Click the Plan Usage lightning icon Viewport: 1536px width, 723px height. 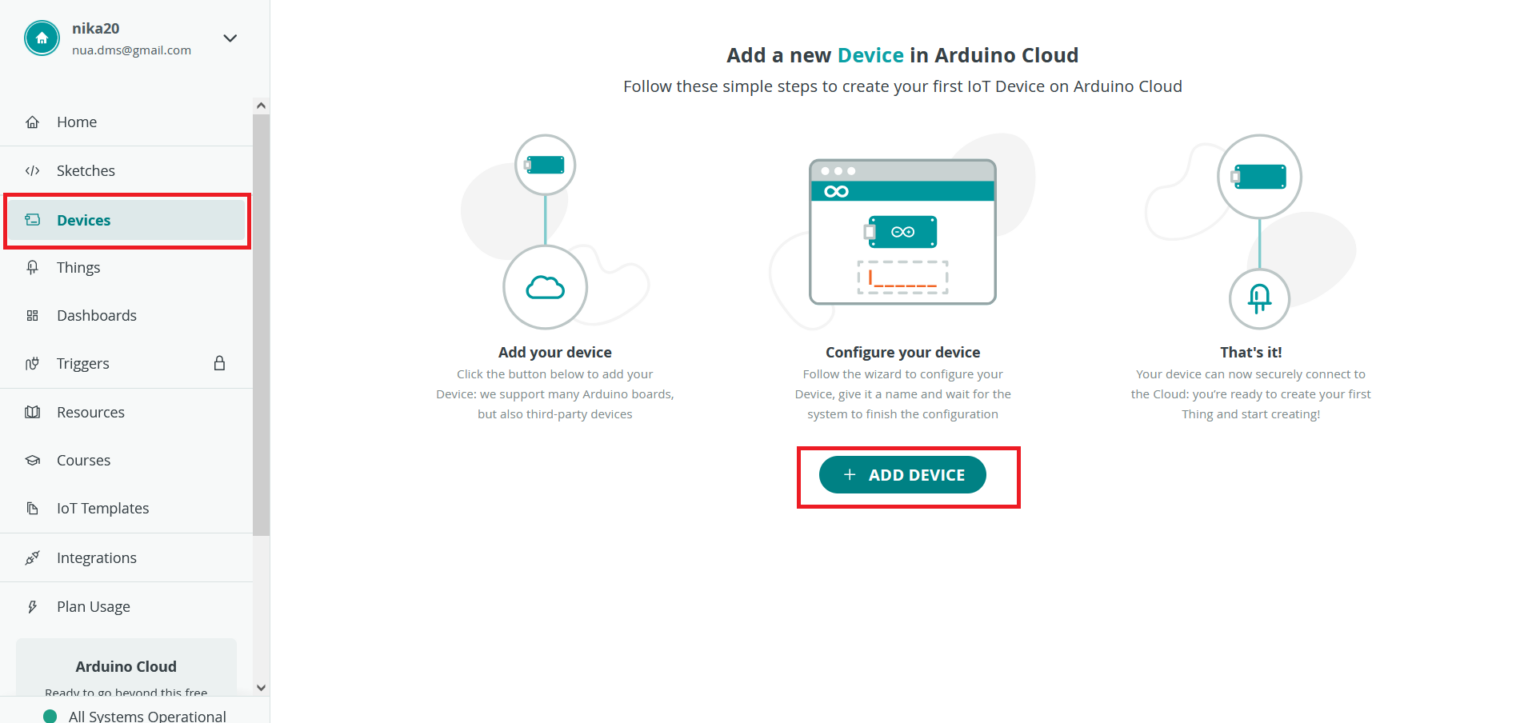tap(32, 607)
